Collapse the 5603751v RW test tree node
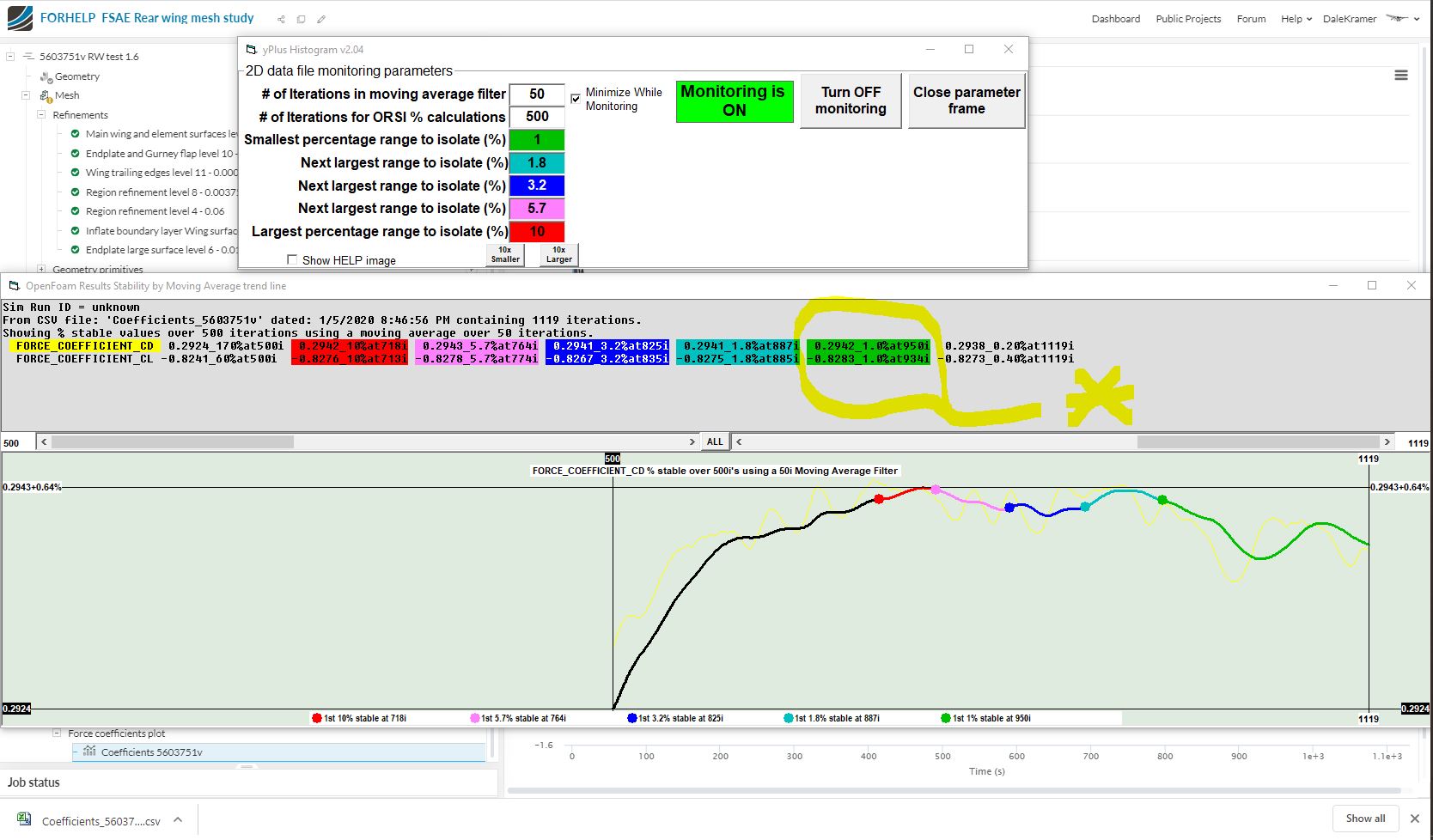1433x840 pixels. click(x=10, y=57)
